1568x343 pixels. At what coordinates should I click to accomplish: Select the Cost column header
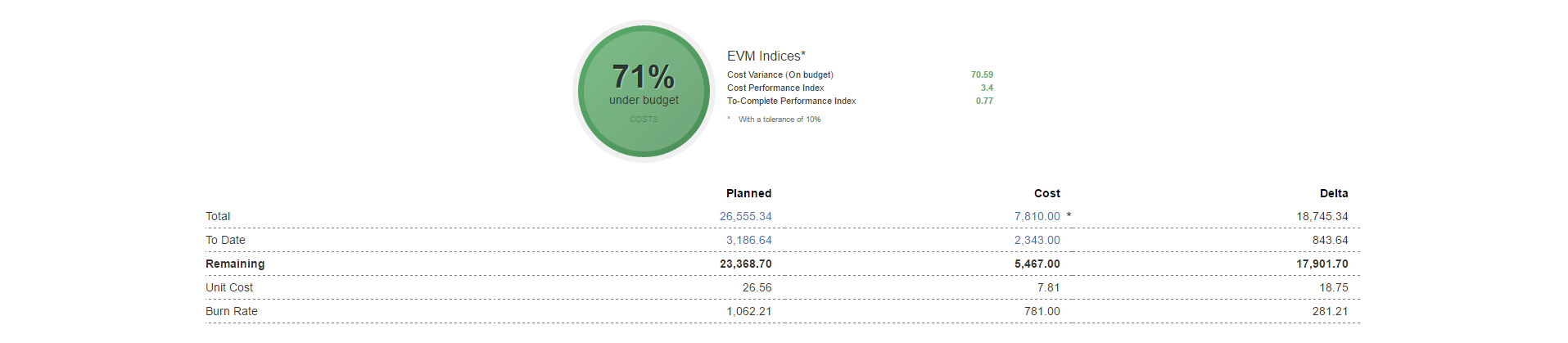coord(1046,194)
